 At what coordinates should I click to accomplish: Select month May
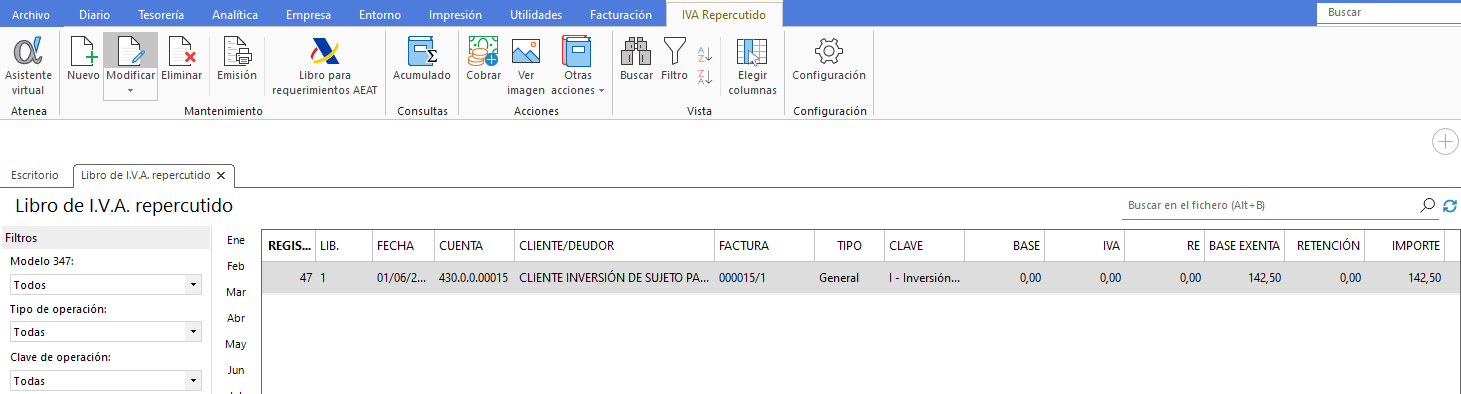coord(236,344)
